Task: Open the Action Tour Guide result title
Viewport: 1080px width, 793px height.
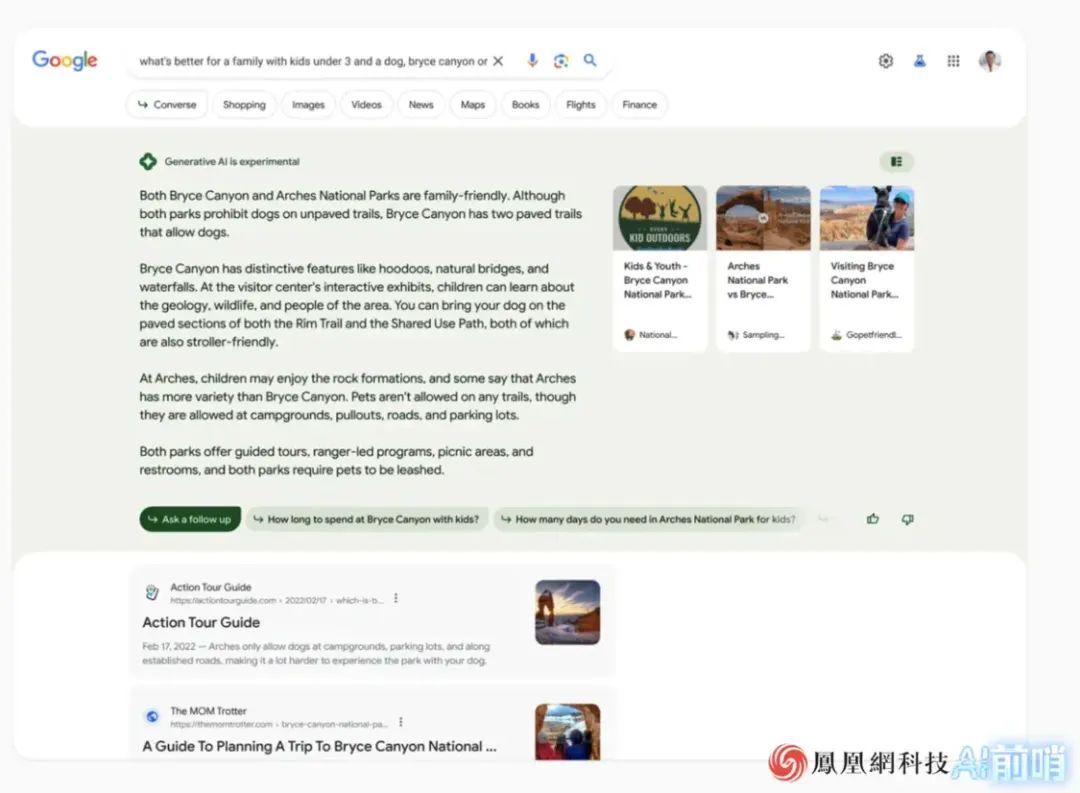Action: 201,622
